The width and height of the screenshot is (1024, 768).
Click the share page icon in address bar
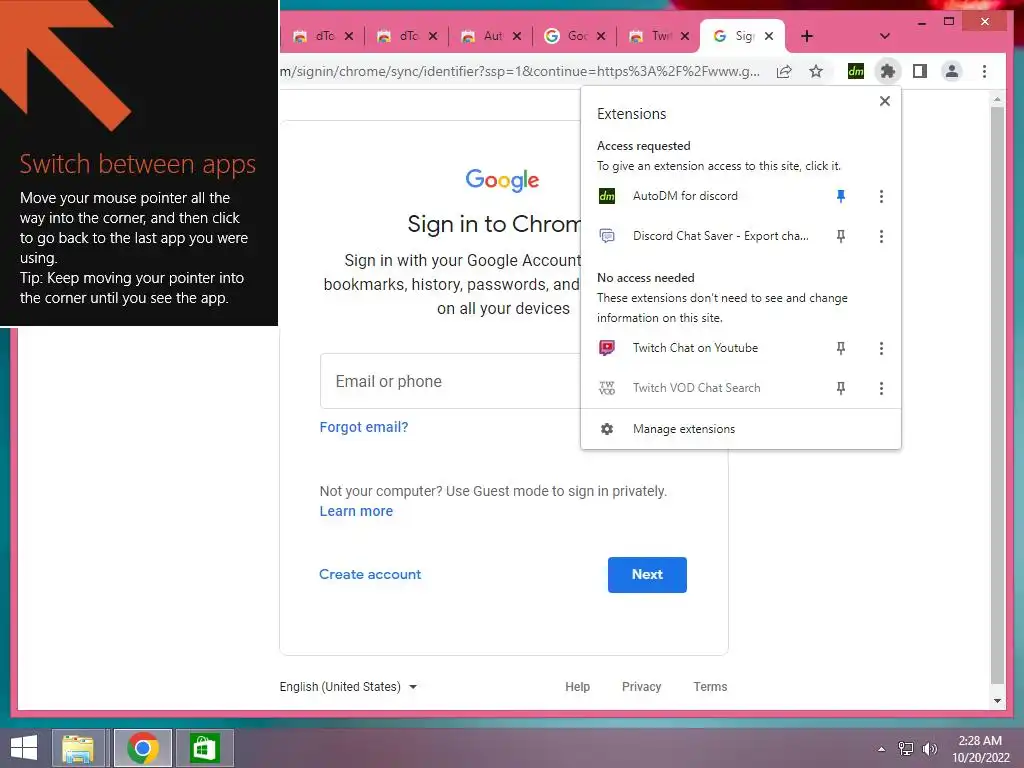[784, 71]
